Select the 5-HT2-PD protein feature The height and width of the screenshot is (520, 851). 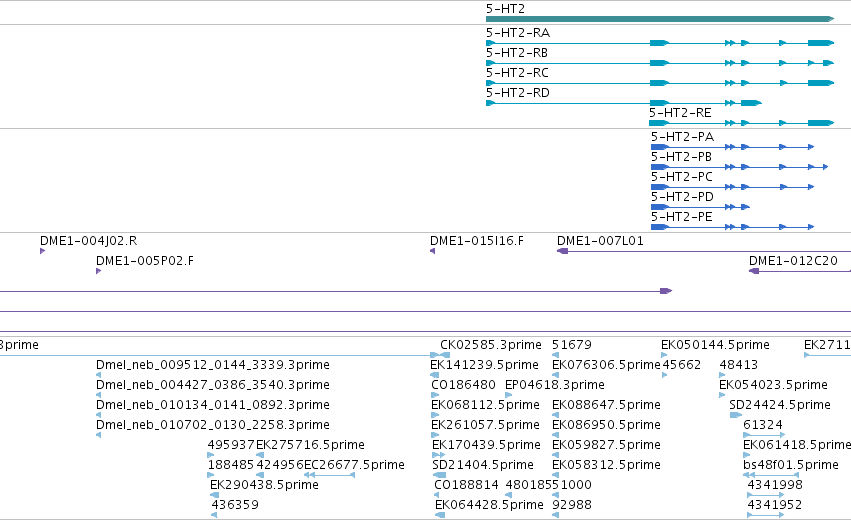pos(700,207)
